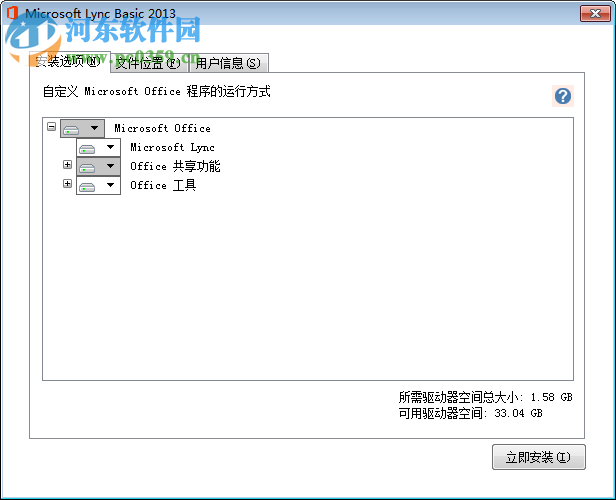Click the 自定义 Microsoft Office 程序的运行方式 heading
This screenshot has width=616, height=500.
click(x=156, y=92)
